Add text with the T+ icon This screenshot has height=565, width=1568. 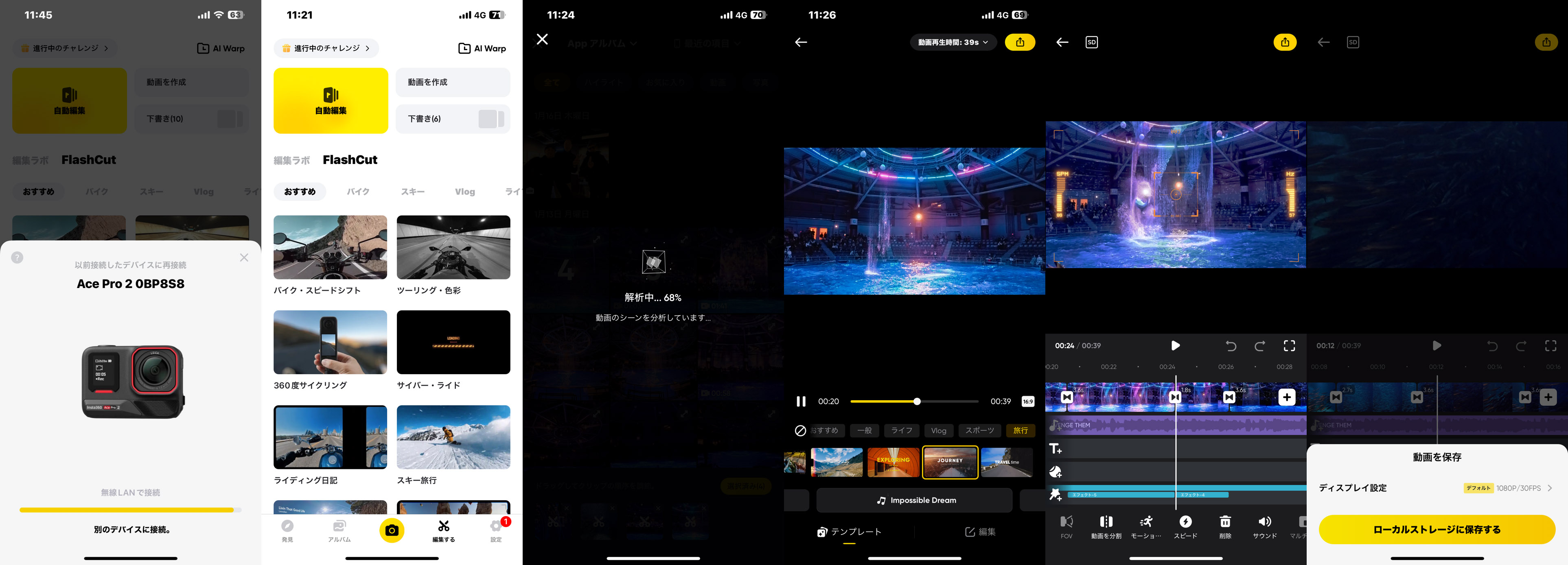click(1056, 449)
